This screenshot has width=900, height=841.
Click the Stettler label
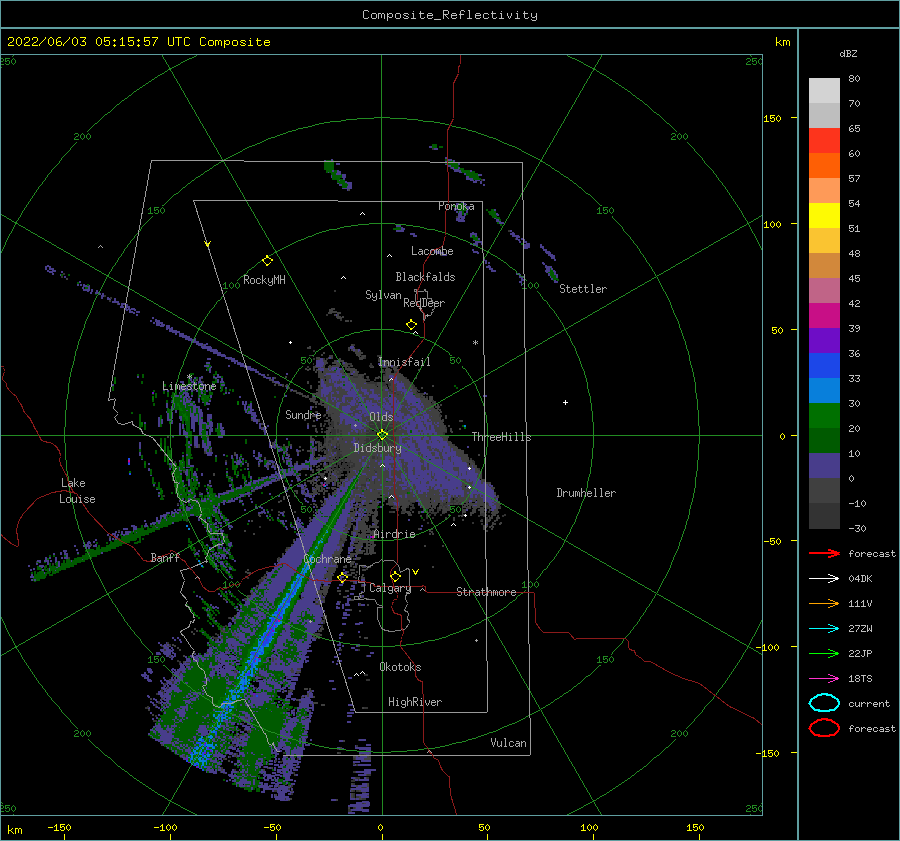(583, 289)
